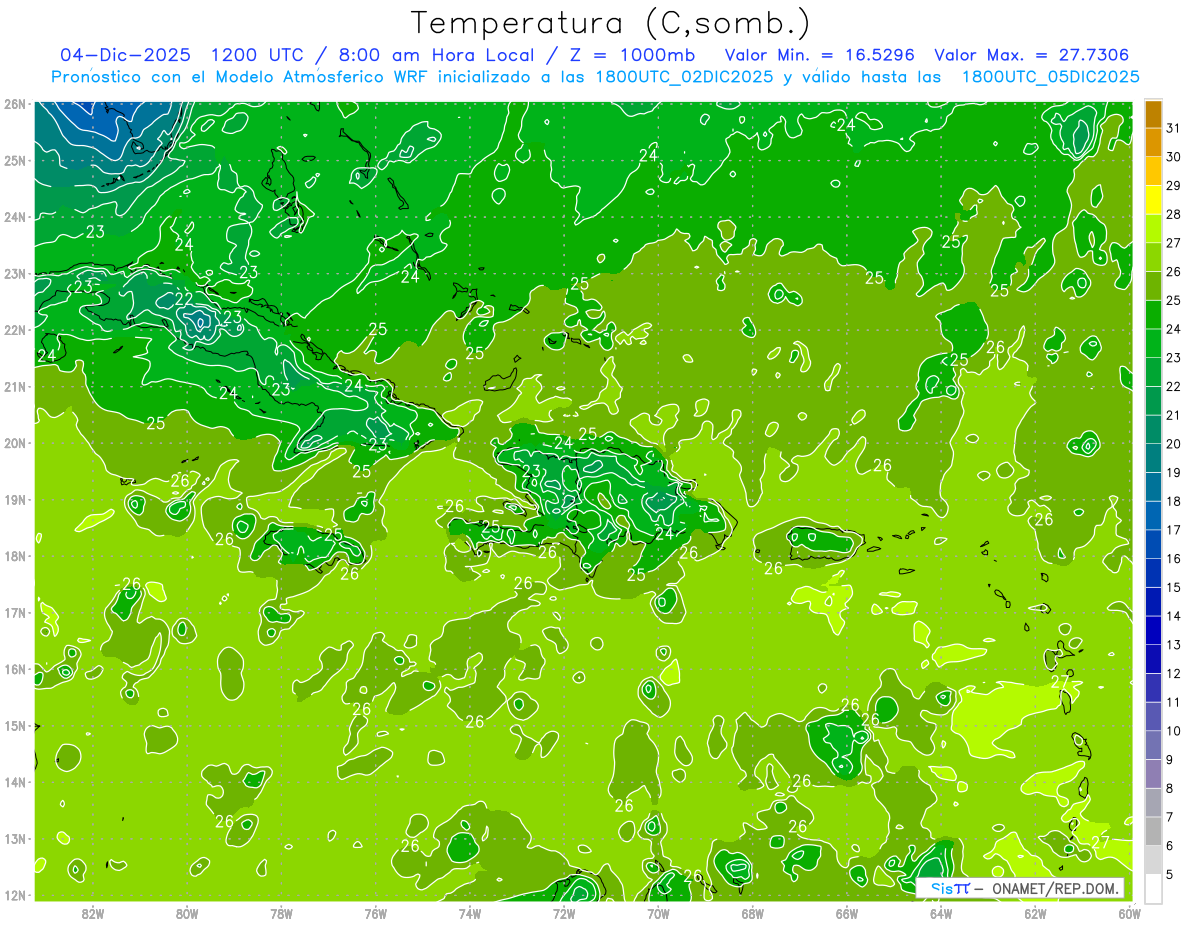Click the 12N latitude label

(14, 895)
